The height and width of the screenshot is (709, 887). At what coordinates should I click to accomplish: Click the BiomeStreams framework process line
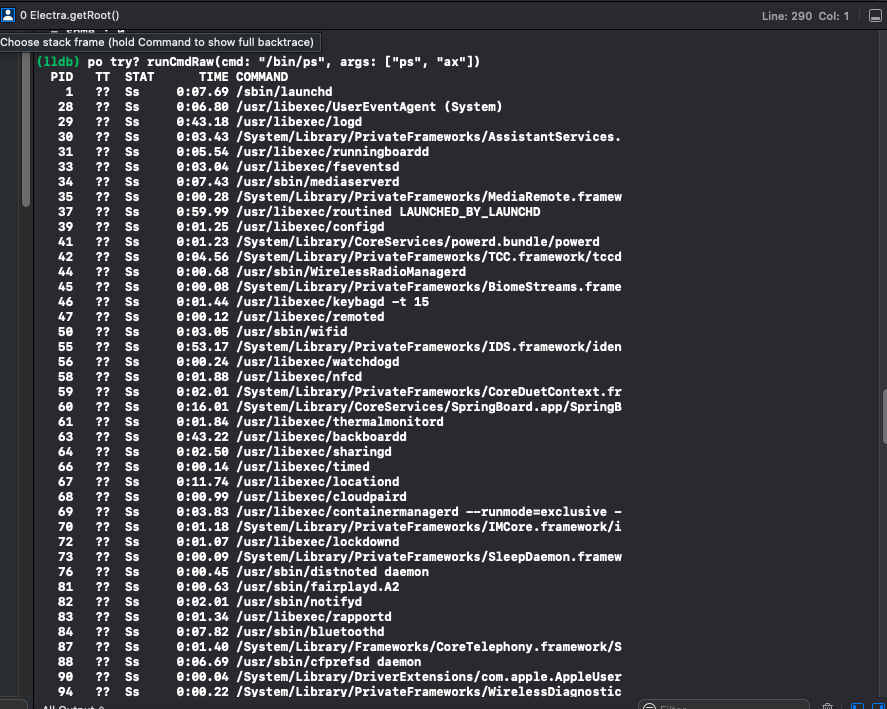pos(429,287)
